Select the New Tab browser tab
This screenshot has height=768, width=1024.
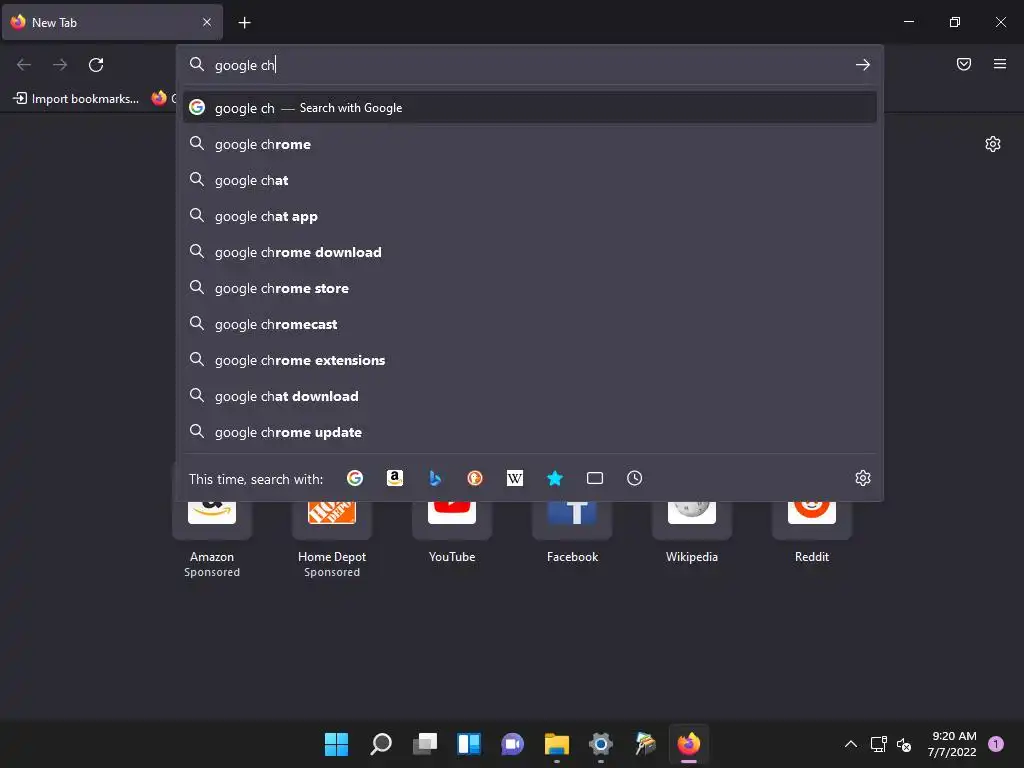[112, 22]
